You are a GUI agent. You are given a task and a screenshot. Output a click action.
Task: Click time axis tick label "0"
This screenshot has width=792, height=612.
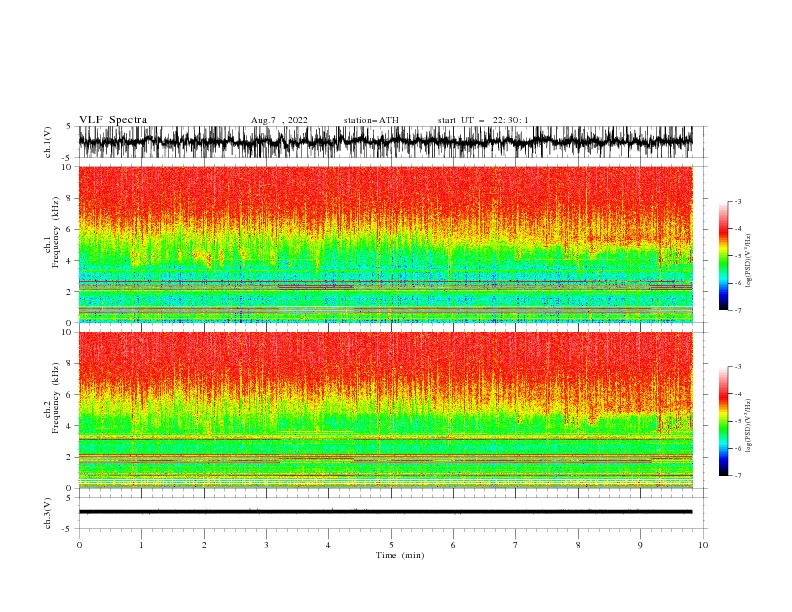79,545
